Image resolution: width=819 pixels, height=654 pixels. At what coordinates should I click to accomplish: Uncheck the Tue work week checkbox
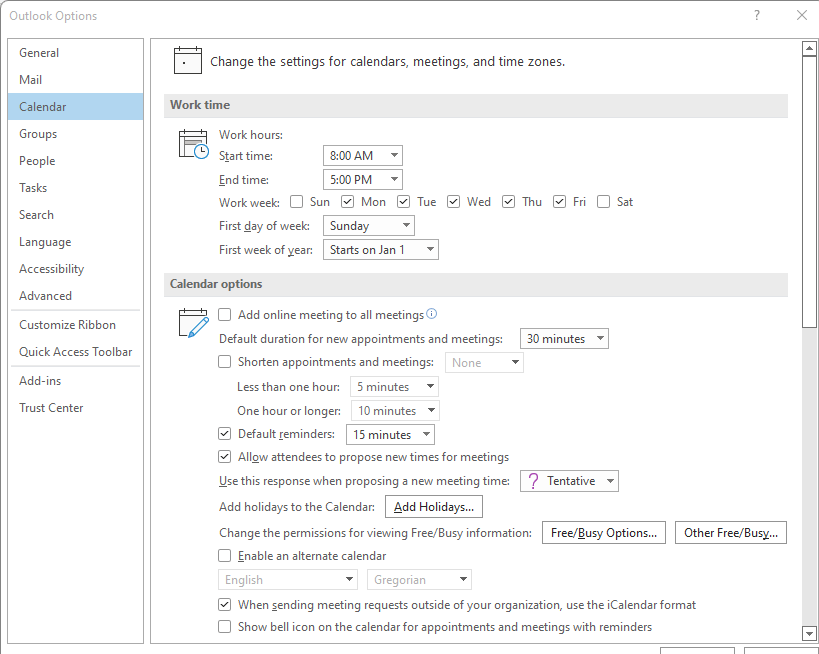tap(403, 202)
